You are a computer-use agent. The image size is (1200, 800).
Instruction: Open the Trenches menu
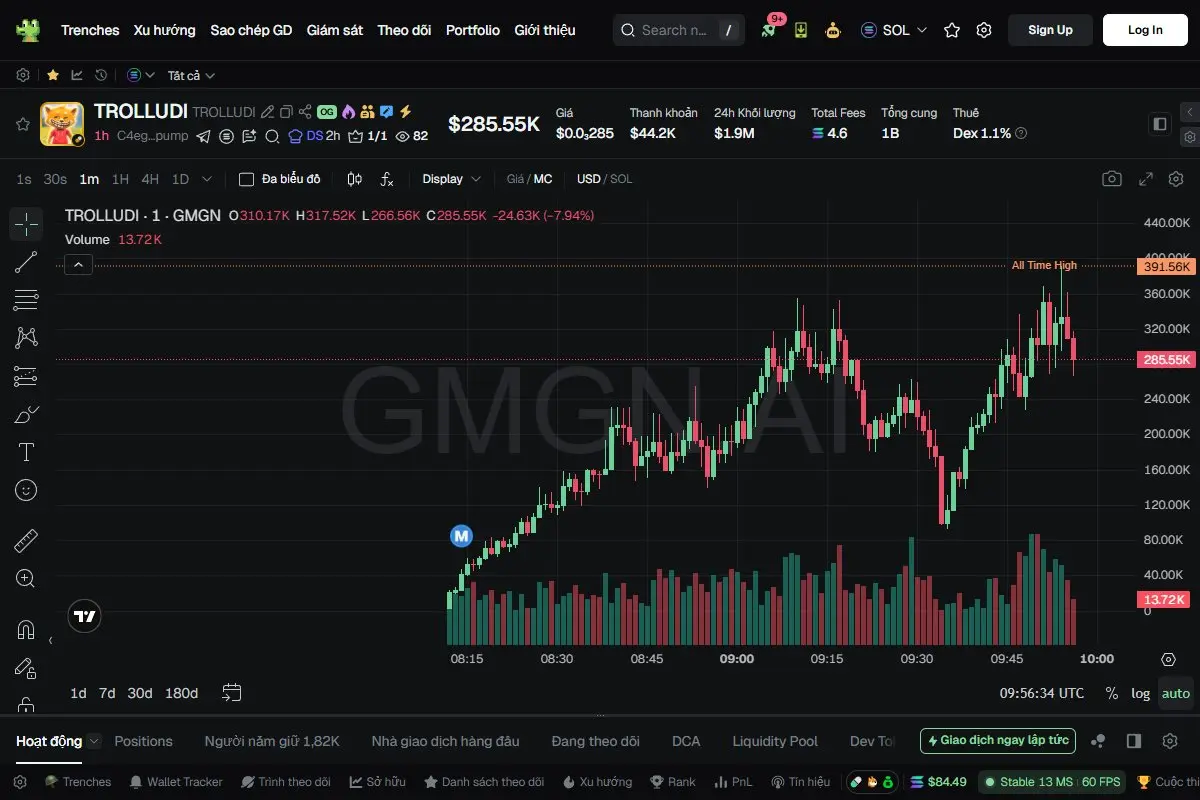coord(90,30)
